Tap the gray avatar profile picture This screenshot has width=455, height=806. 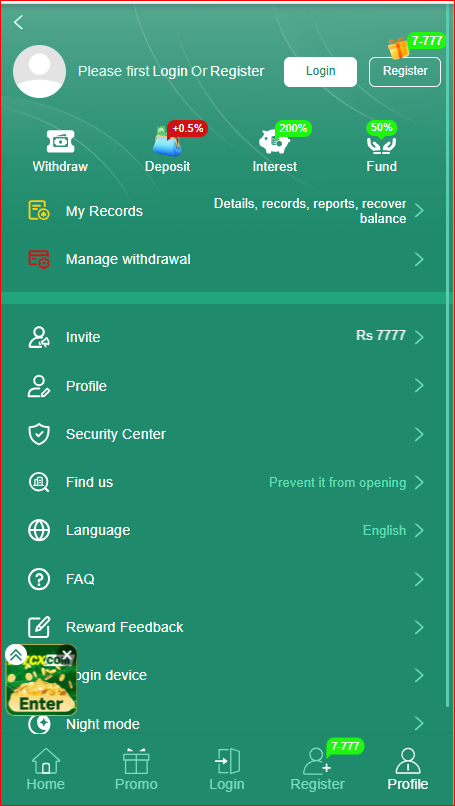click(39, 71)
